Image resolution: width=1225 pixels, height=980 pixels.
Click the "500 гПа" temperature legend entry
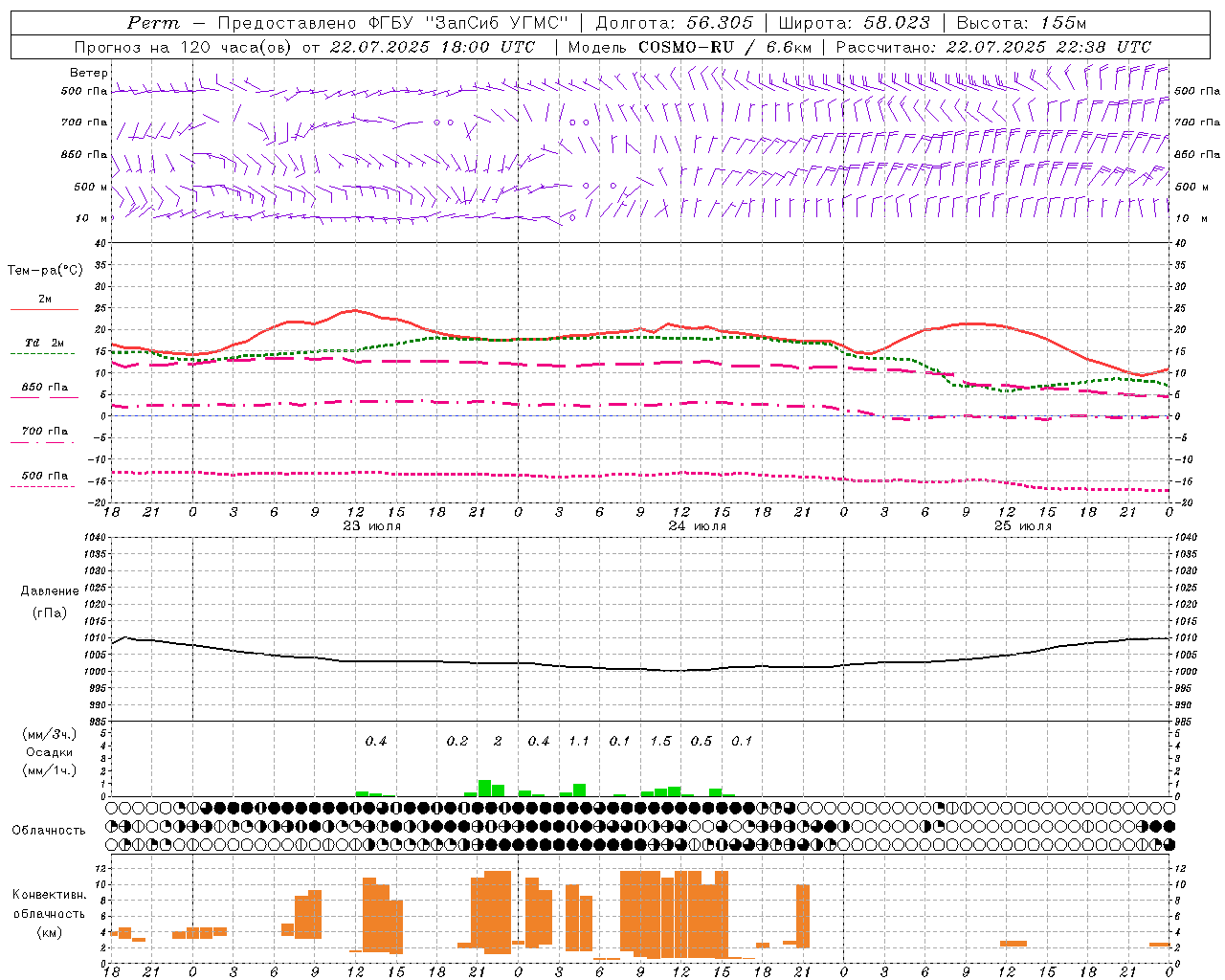point(45,476)
